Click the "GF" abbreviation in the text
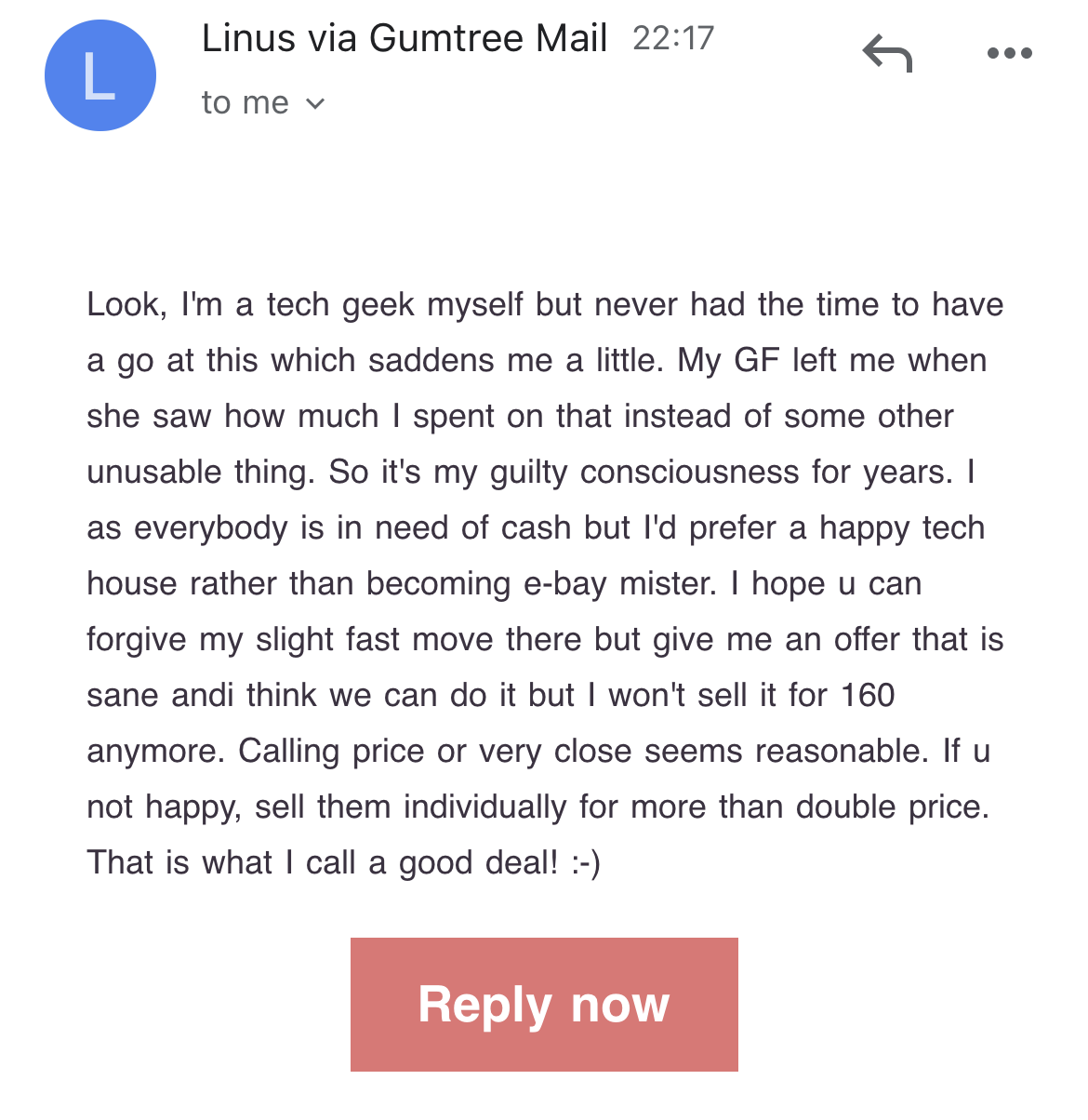Screen dimensions: 1088x1120 (756, 361)
